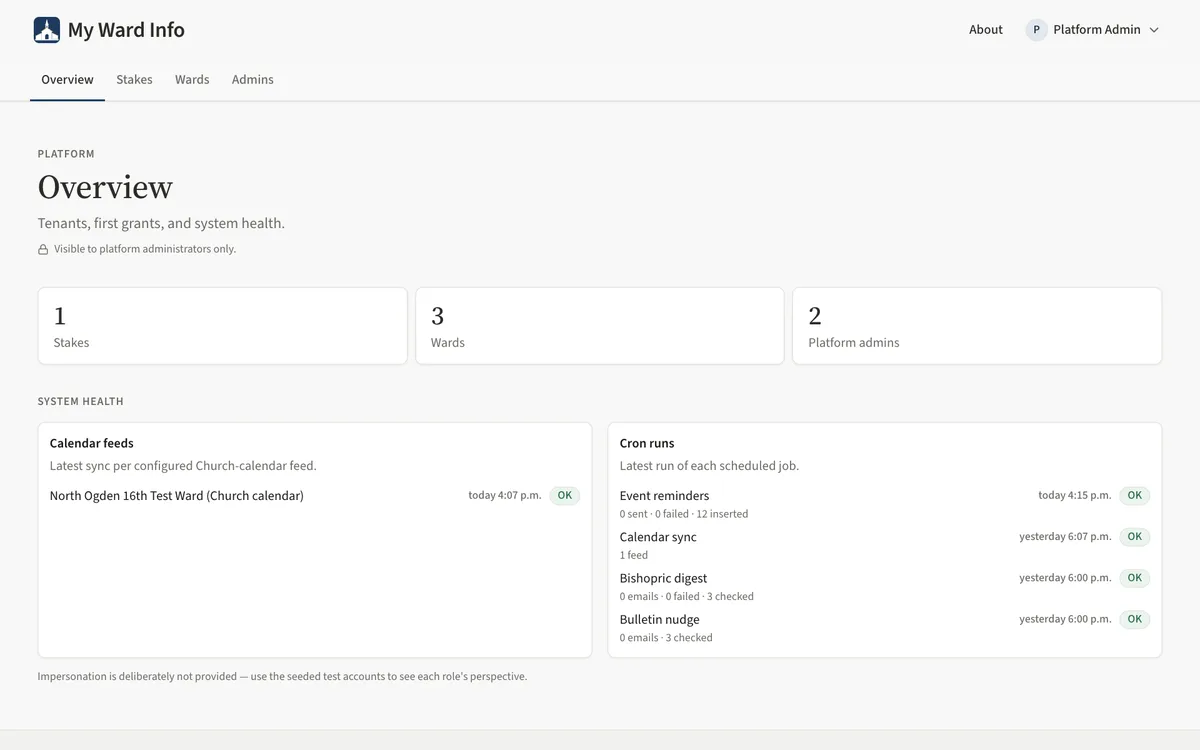The height and width of the screenshot is (750, 1200).
Task: Open the About link in header
Action: pyautogui.click(x=986, y=30)
